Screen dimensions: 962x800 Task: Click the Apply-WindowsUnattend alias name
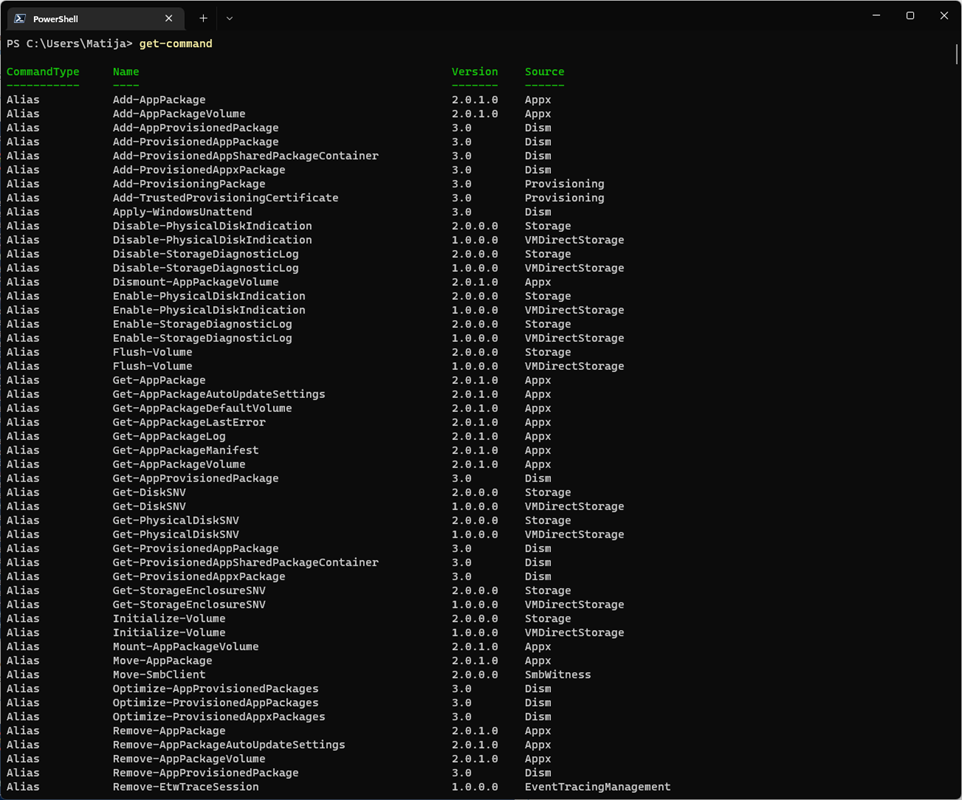click(182, 212)
